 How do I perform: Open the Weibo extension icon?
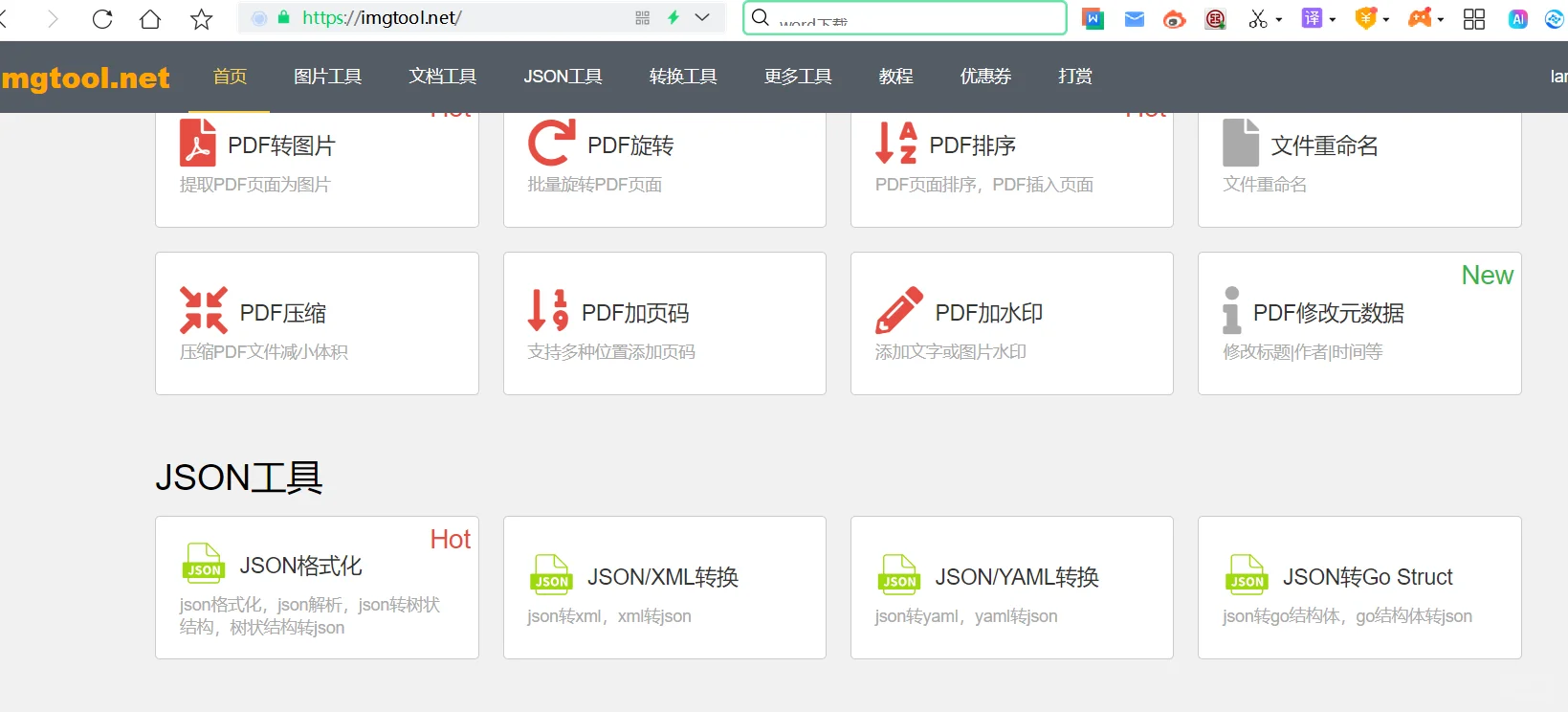click(1175, 18)
